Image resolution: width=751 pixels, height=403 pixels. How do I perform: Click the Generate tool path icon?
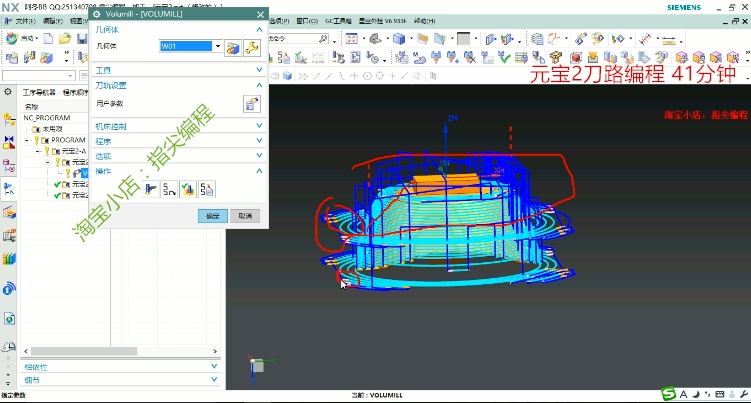coord(151,189)
